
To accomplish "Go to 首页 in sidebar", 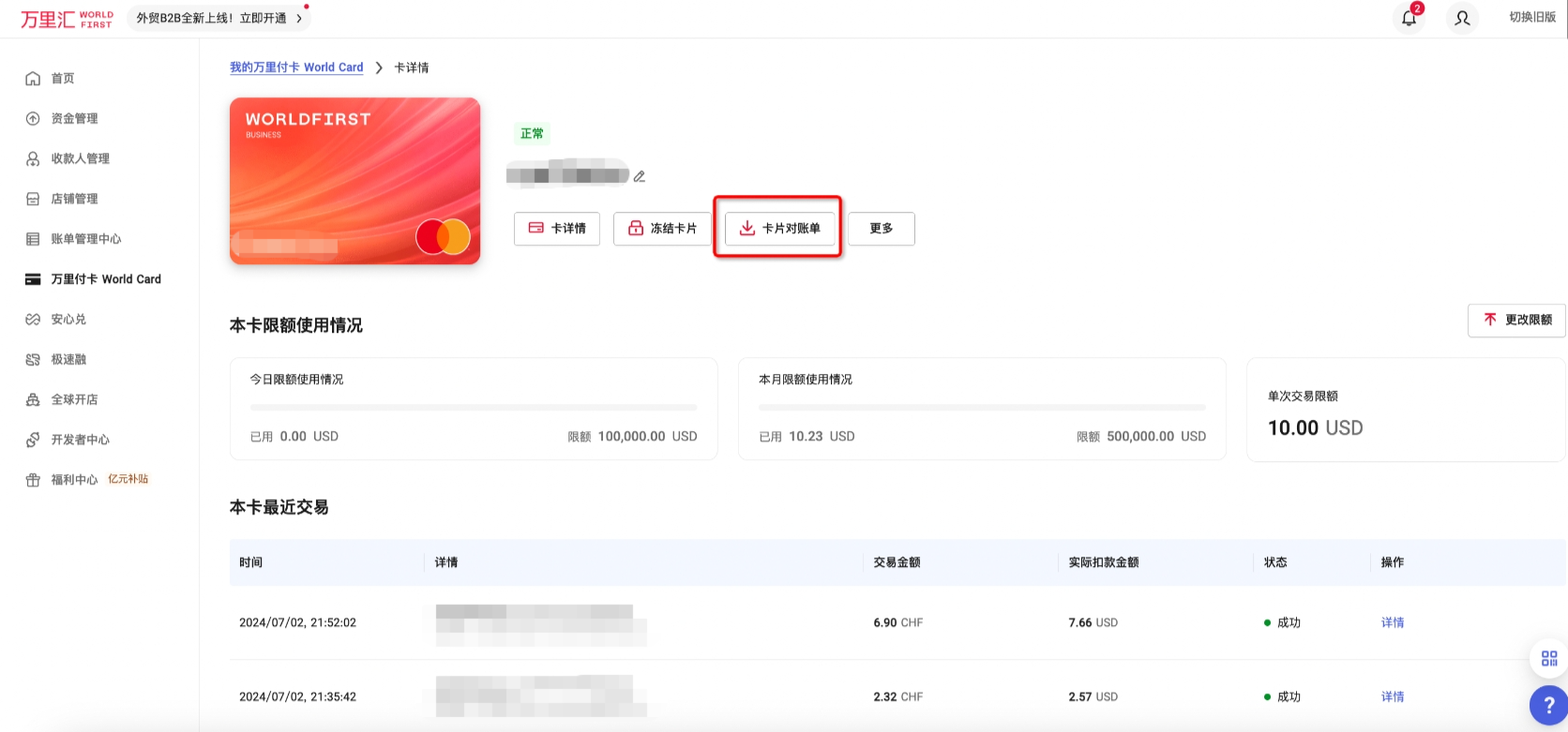I will point(63,78).
